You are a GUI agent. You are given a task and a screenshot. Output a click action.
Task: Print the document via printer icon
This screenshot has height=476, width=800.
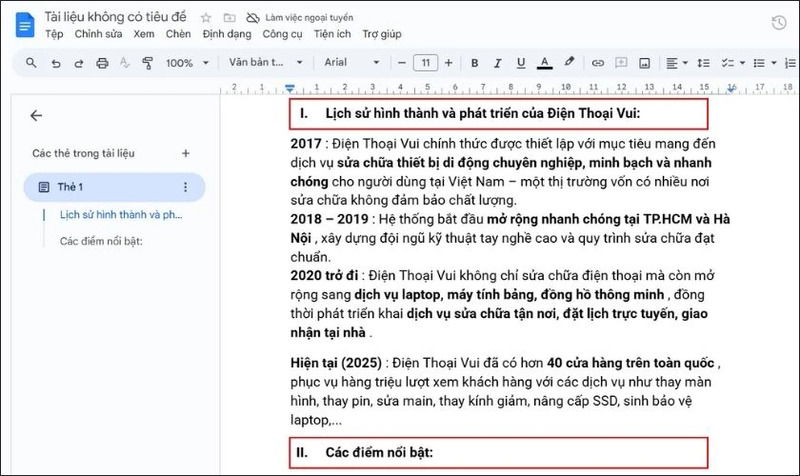(102, 63)
